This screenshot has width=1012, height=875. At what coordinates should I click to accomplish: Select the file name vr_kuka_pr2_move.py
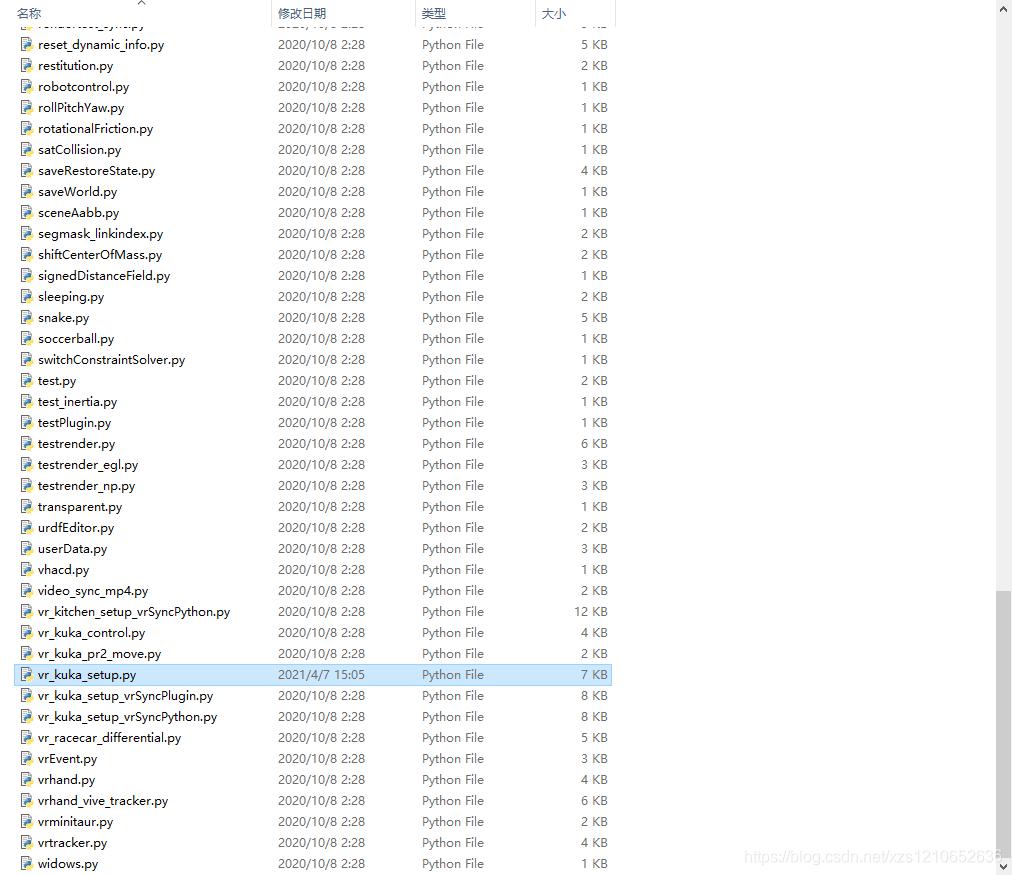[99, 654]
